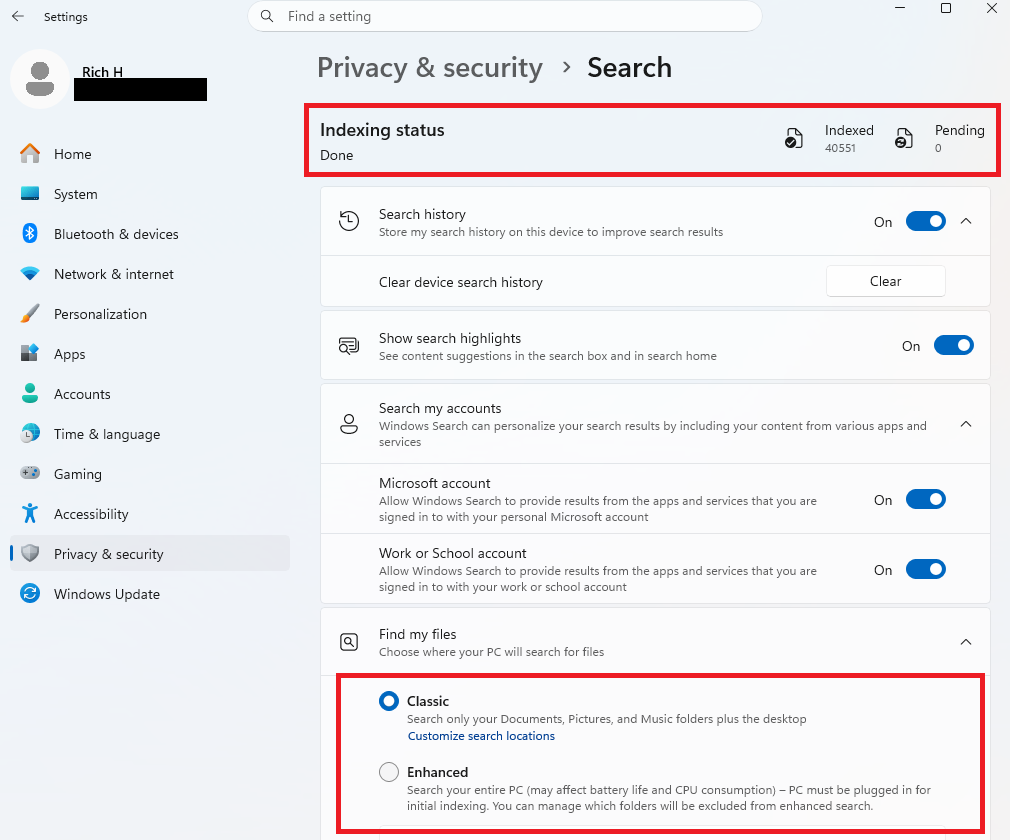The image size is (1010, 840).
Task: Click the user profile avatar
Action: point(40,79)
